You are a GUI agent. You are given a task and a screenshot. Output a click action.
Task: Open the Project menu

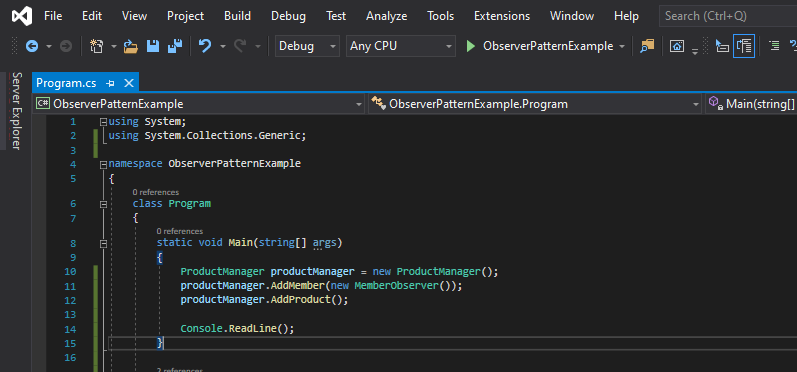coord(186,16)
